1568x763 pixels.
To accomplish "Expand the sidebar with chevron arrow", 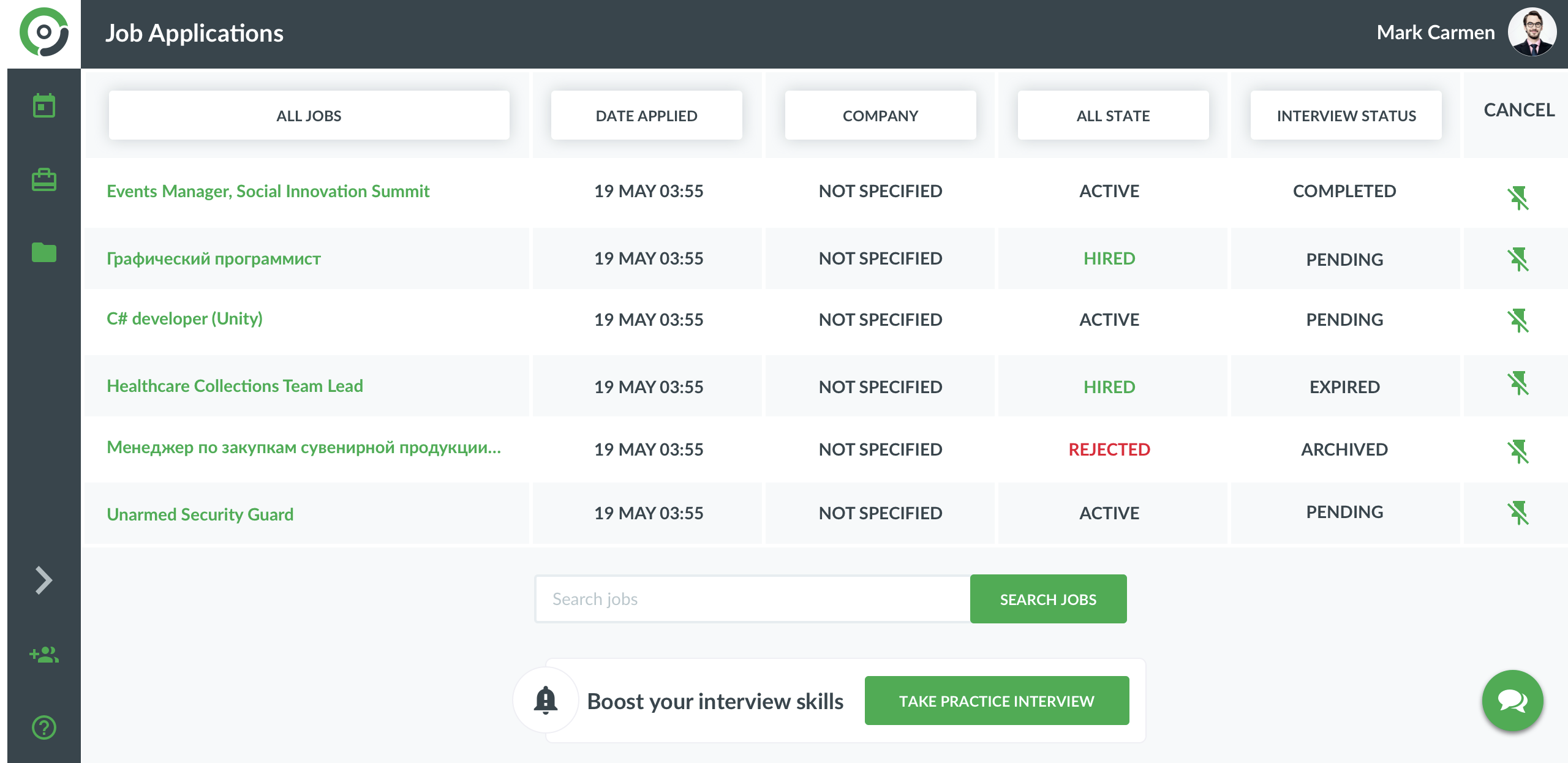I will [x=43, y=580].
